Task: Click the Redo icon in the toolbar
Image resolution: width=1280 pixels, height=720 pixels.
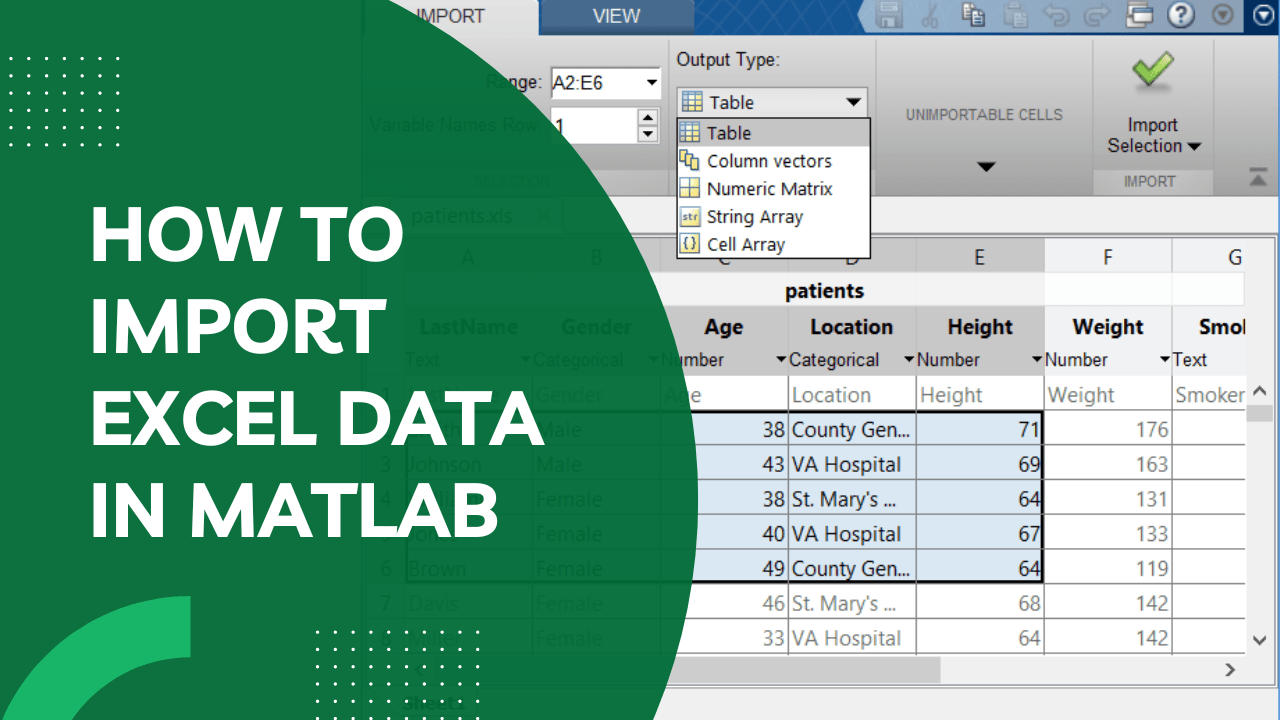Action: pos(1098,16)
